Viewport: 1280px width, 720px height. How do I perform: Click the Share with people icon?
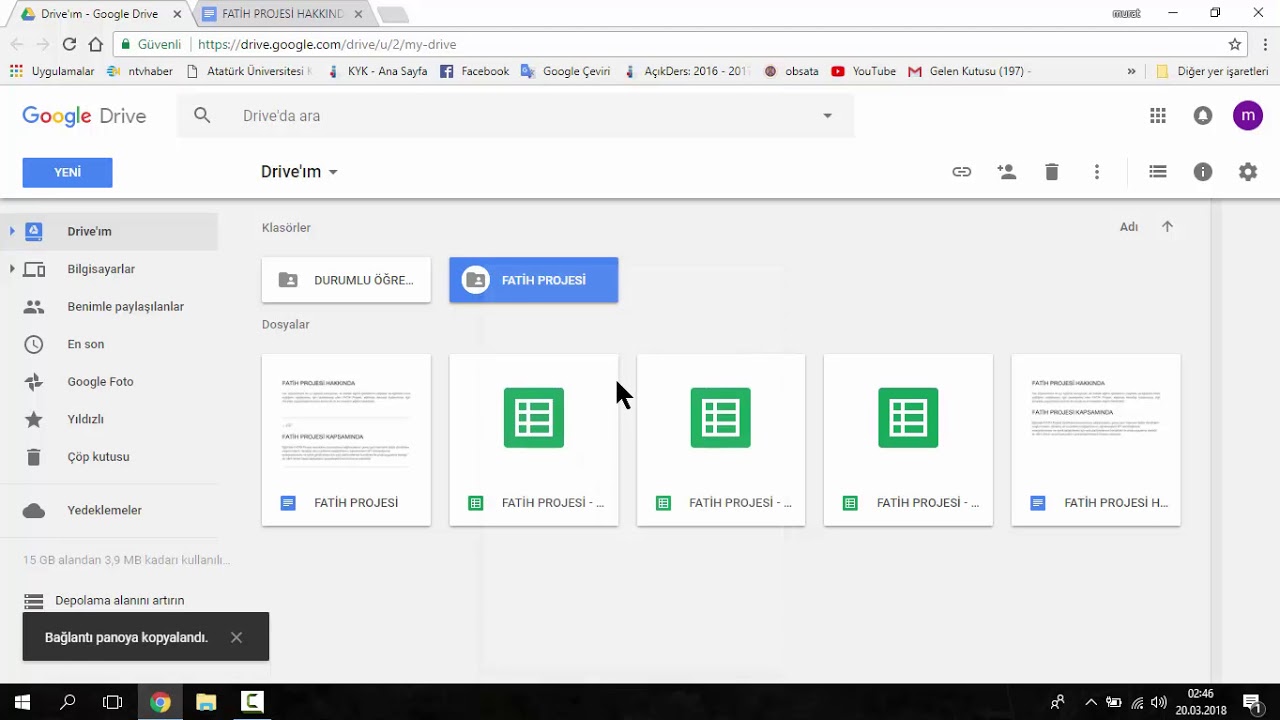(1007, 172)
